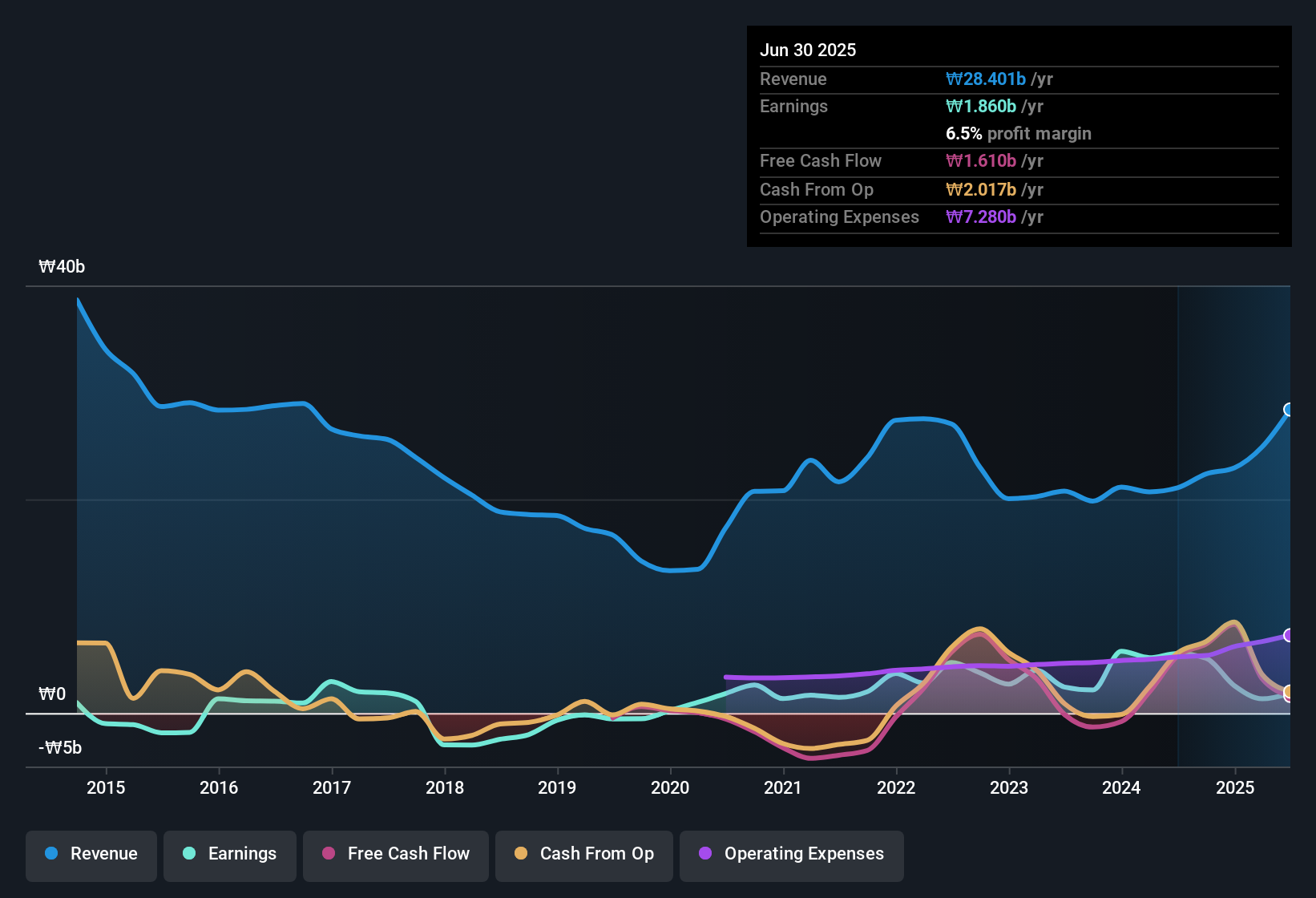This screenshot has width=1316, height=898.
Task: Click the 2020 year on the timeline axis
Action: 670,787
